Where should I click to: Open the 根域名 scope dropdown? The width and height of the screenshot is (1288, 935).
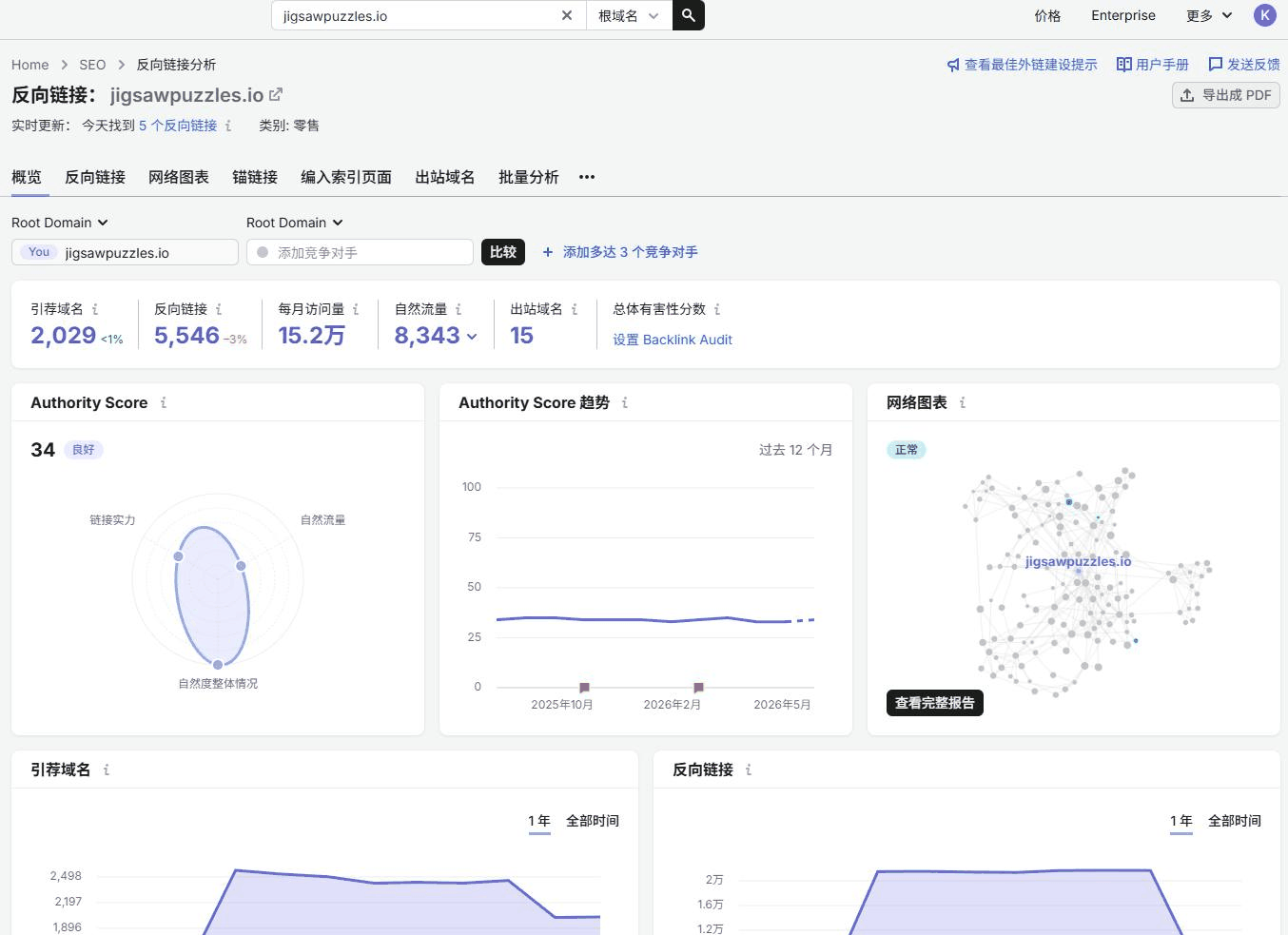click(x=628, y=15)
